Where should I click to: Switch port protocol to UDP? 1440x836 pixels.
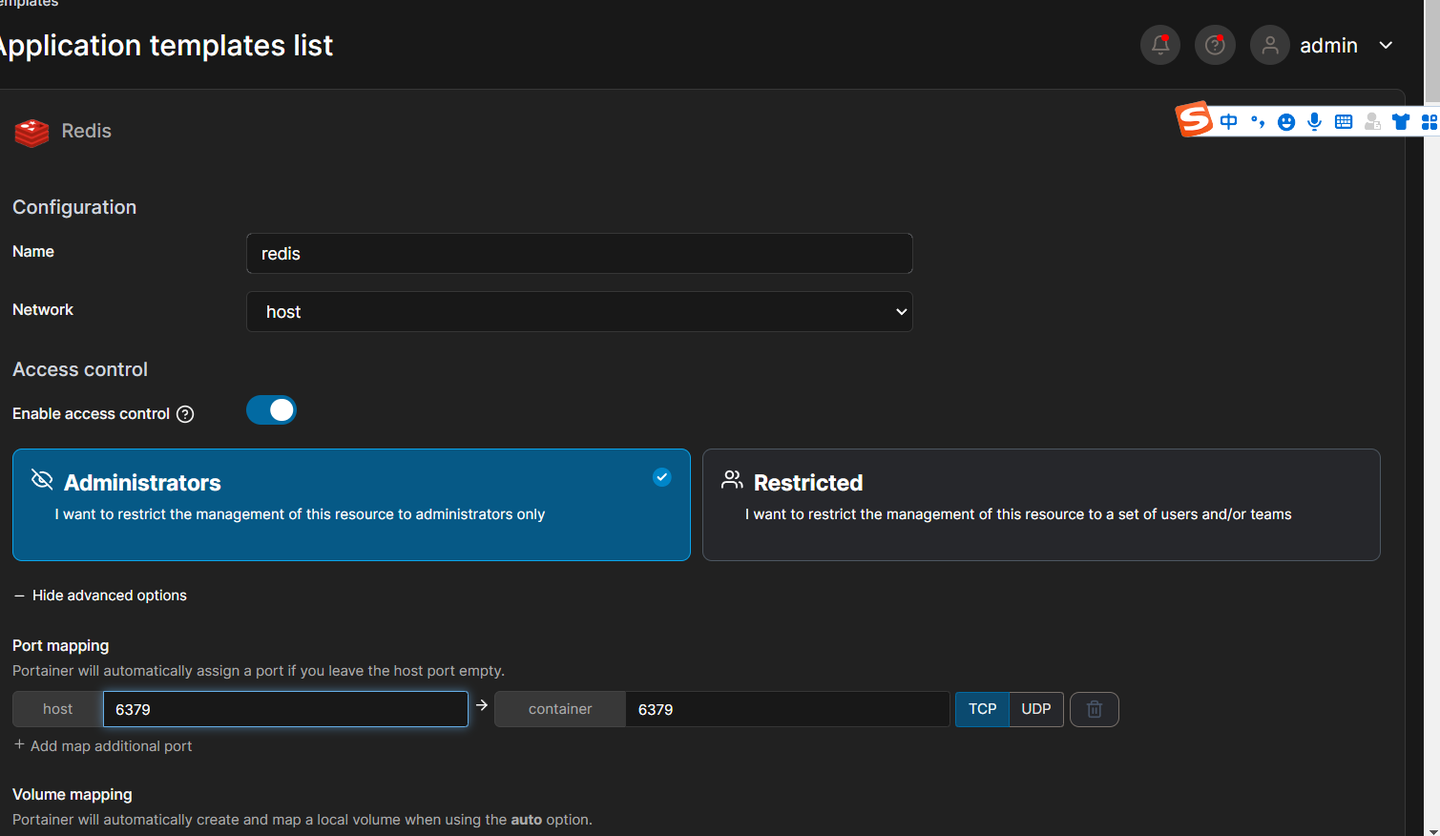click(1036, 709)
